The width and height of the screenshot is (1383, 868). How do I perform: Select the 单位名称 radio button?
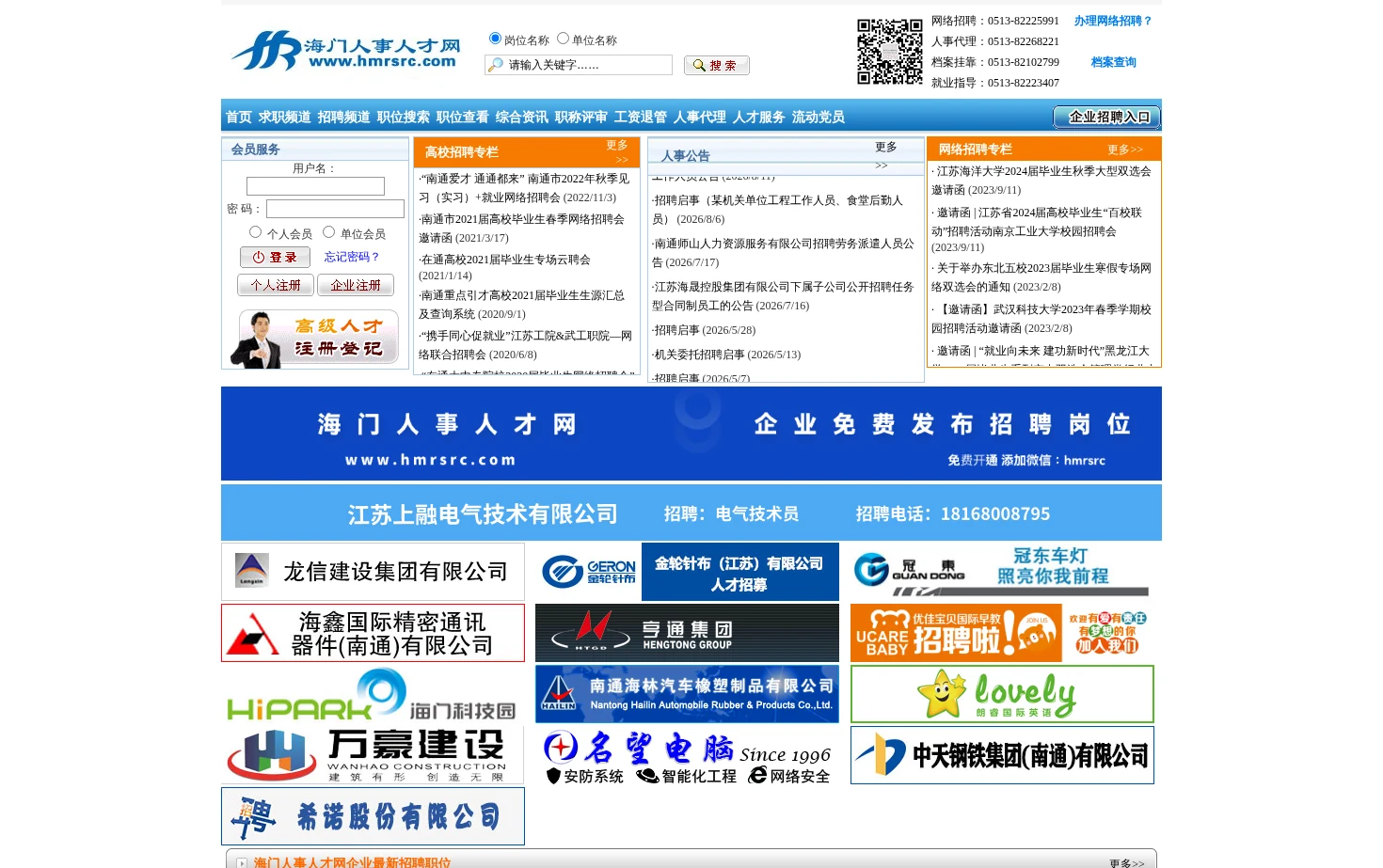coord(563,39)
